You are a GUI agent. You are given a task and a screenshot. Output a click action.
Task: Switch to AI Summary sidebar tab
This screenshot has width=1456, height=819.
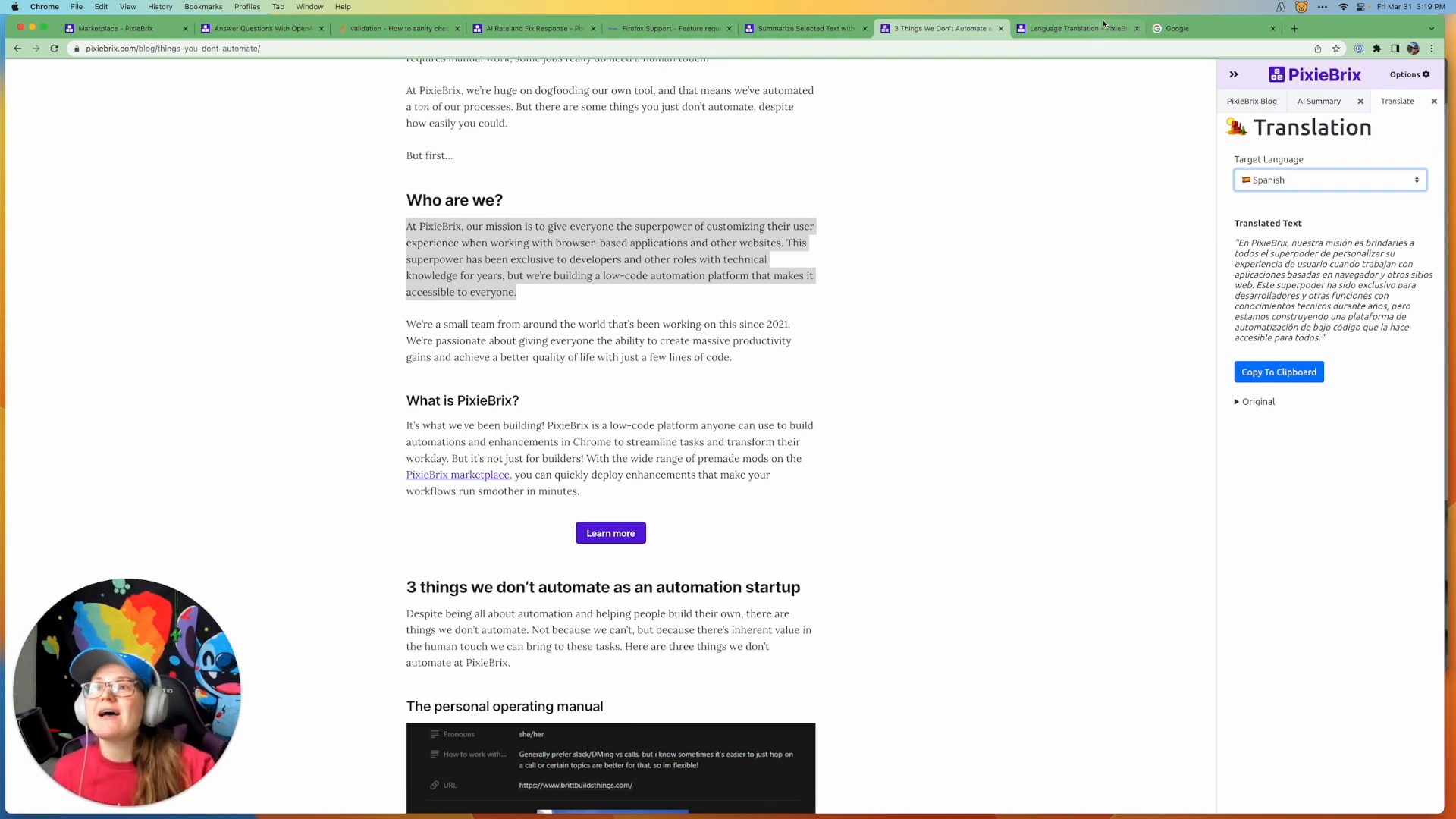1319,101
